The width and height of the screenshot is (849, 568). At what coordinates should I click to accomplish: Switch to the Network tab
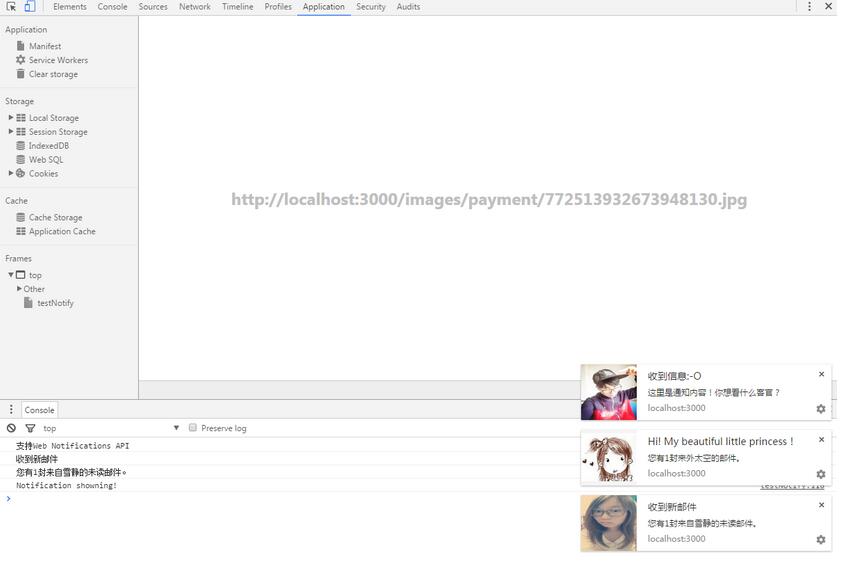(194, 7)
